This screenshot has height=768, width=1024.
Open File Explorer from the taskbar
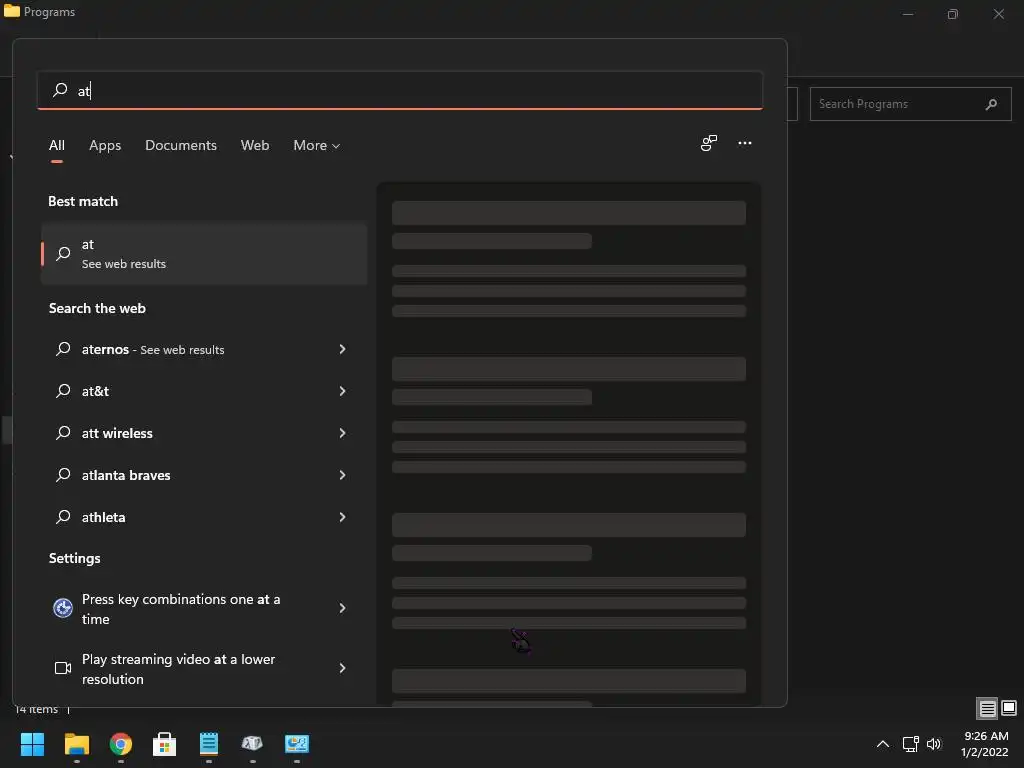(76, 744)
